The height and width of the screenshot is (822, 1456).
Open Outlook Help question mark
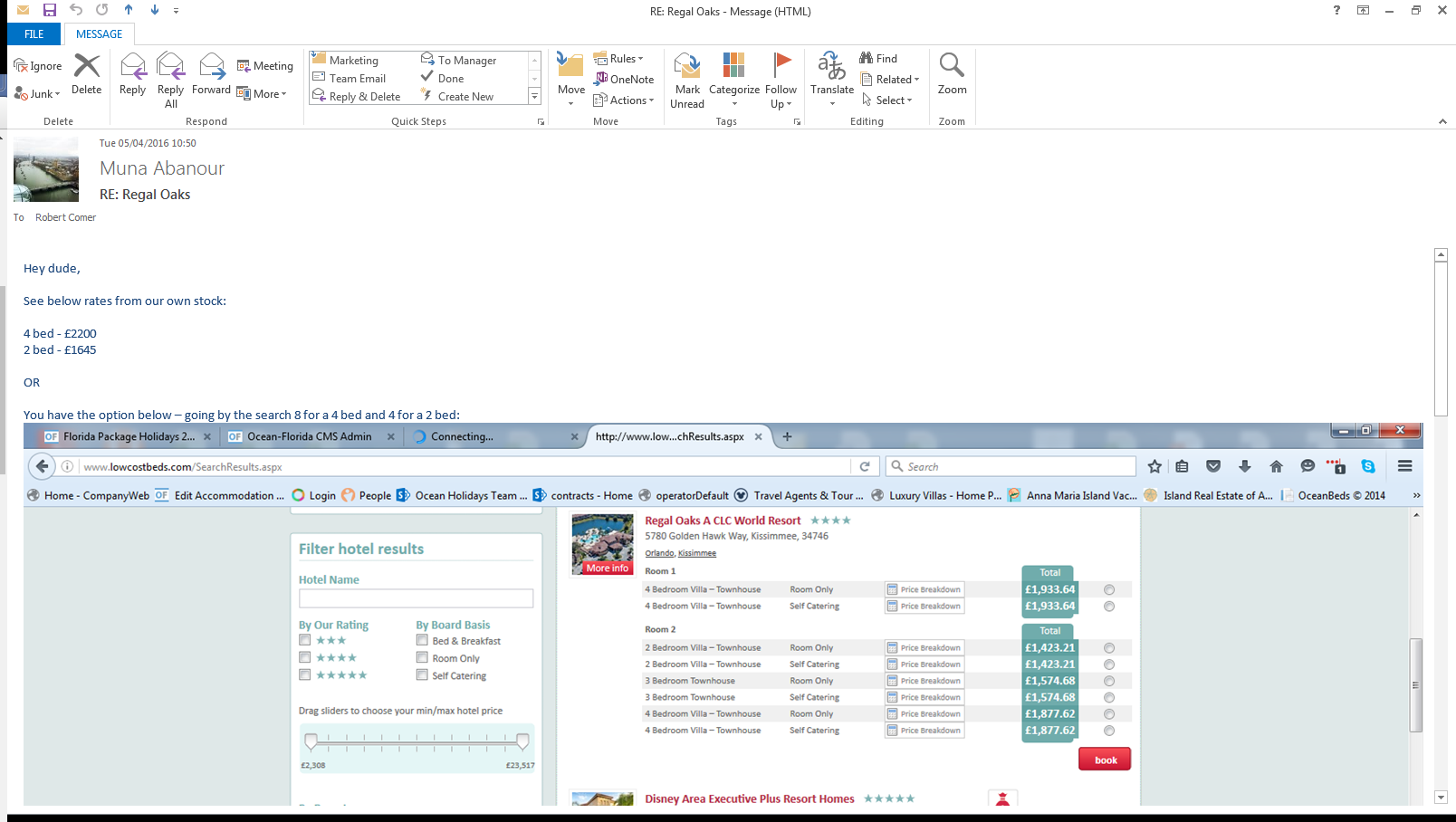pos(1336,10)
